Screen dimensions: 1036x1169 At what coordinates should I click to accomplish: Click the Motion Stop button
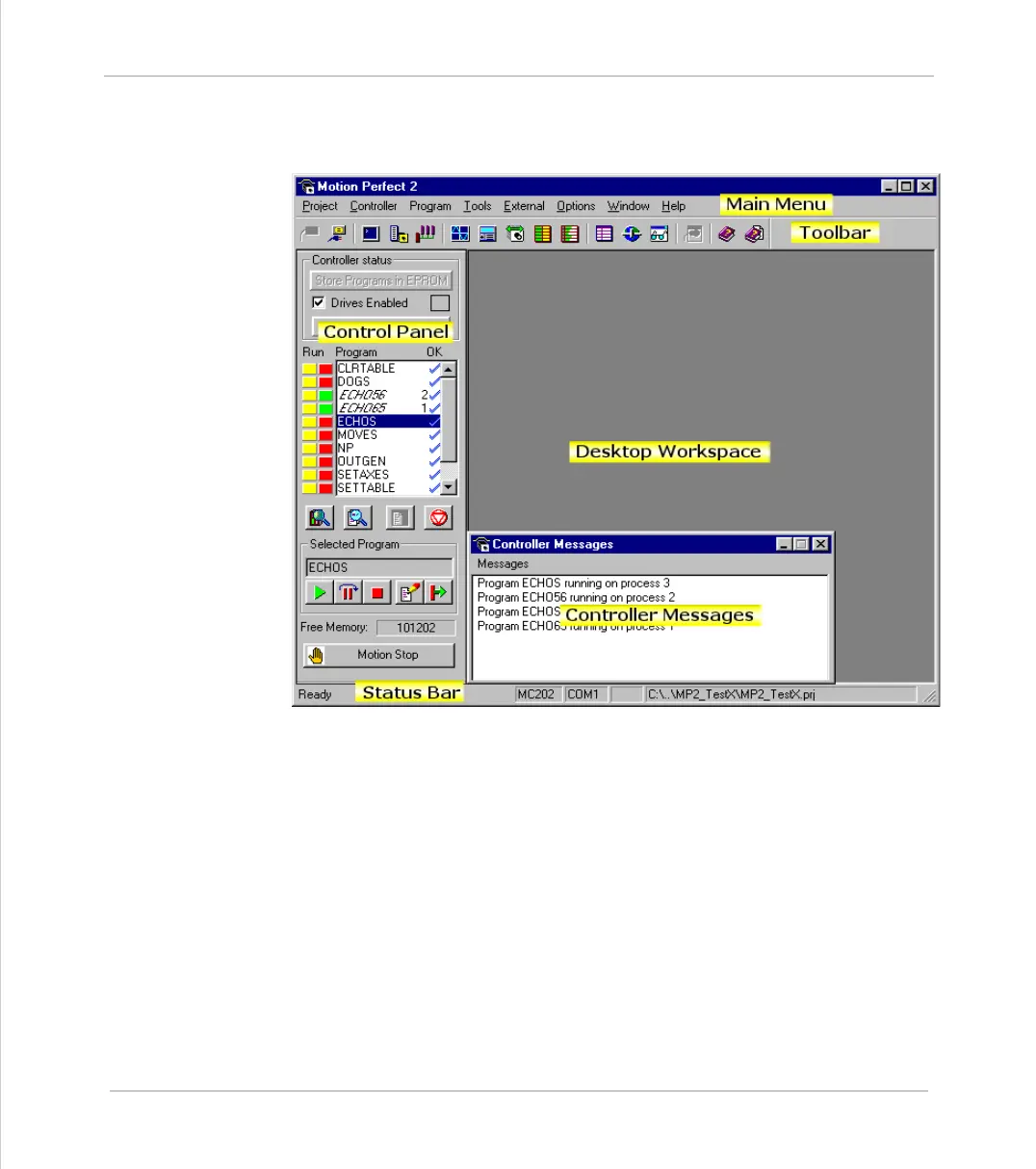tap(379, 655)
